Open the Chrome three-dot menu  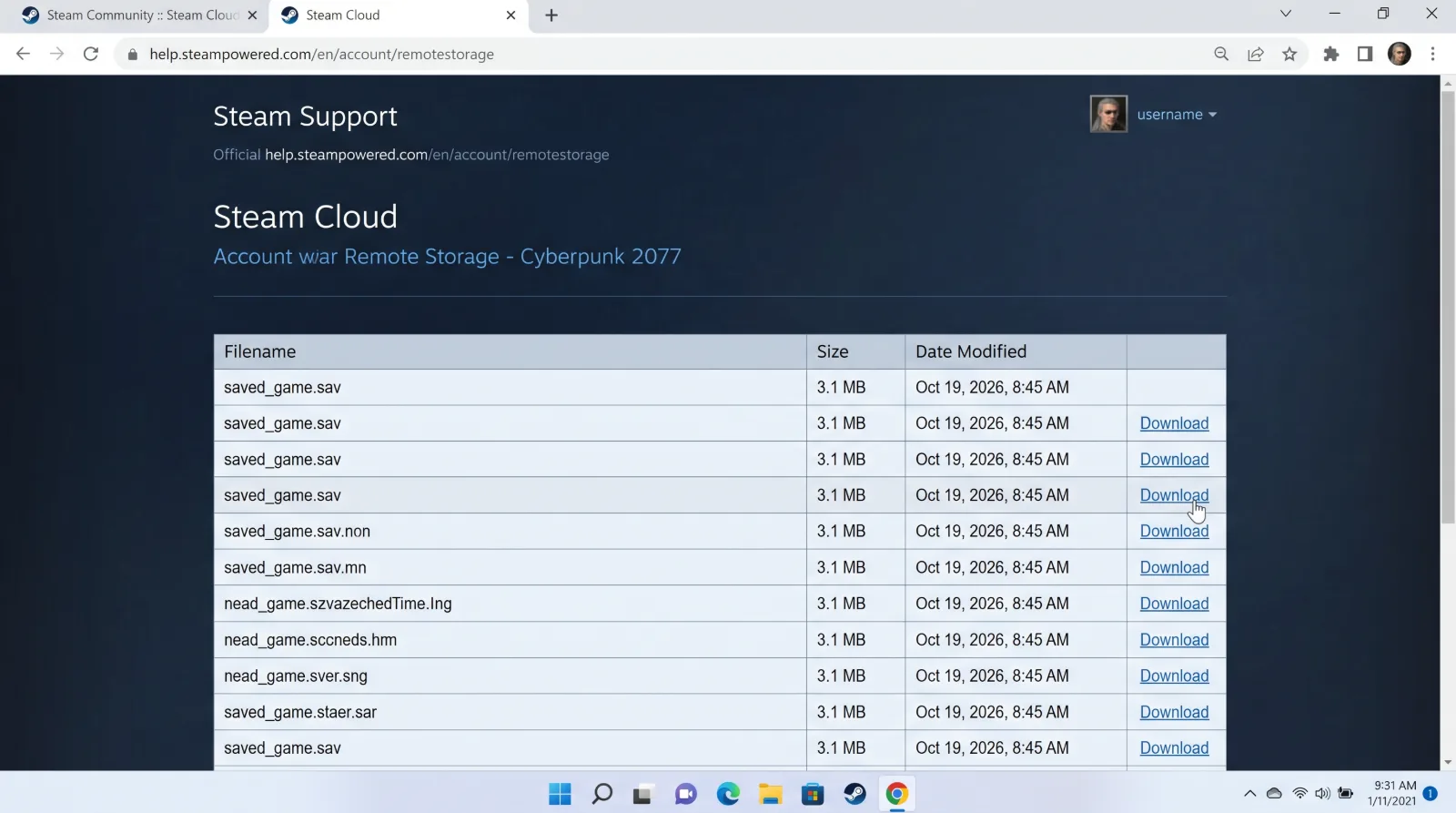pos(1433,54)
